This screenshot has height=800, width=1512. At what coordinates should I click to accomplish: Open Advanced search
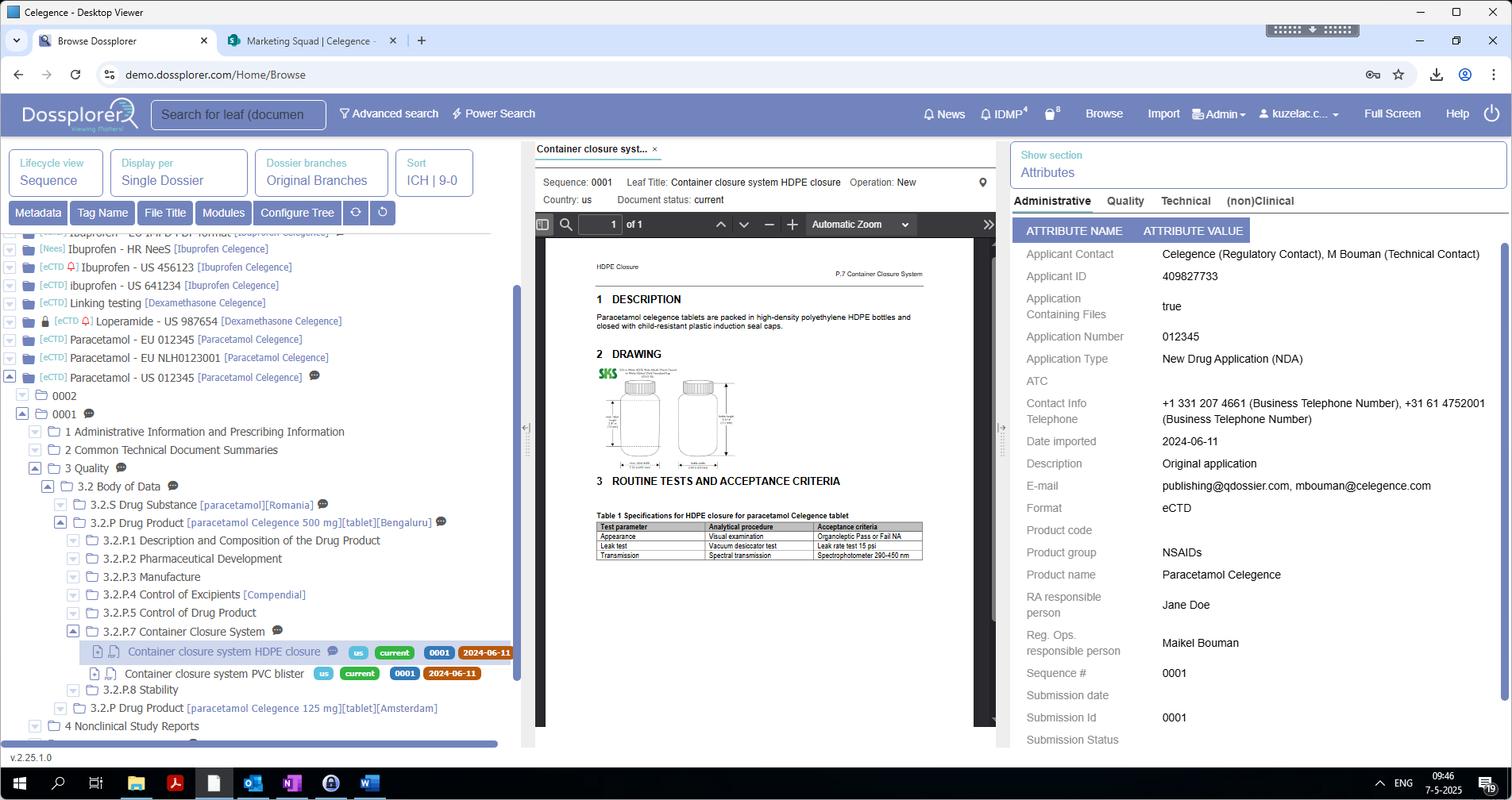click(x=389, y=113)
